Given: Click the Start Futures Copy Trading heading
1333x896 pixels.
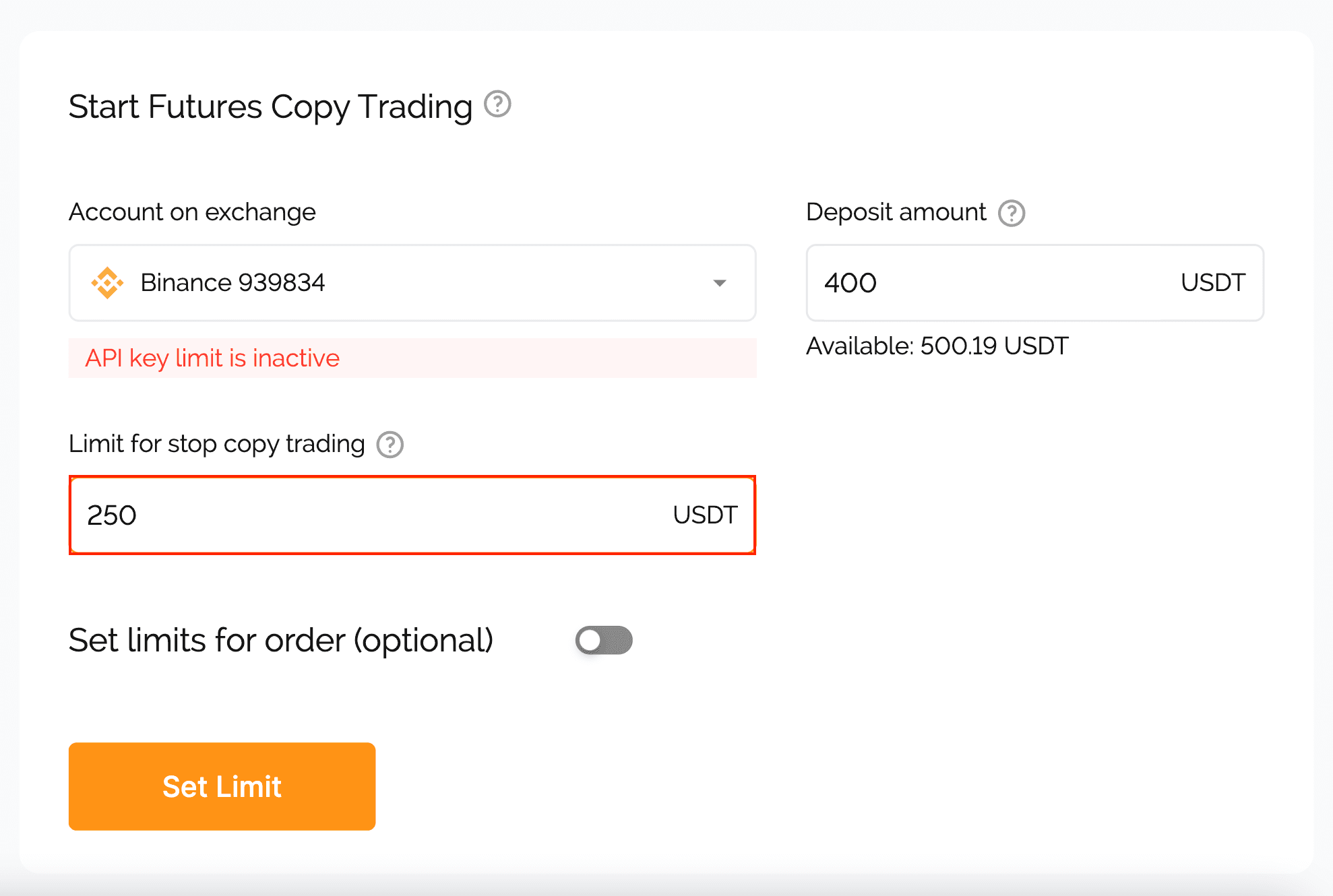Looking at the screenshot, I should click(x=270, y=106).
